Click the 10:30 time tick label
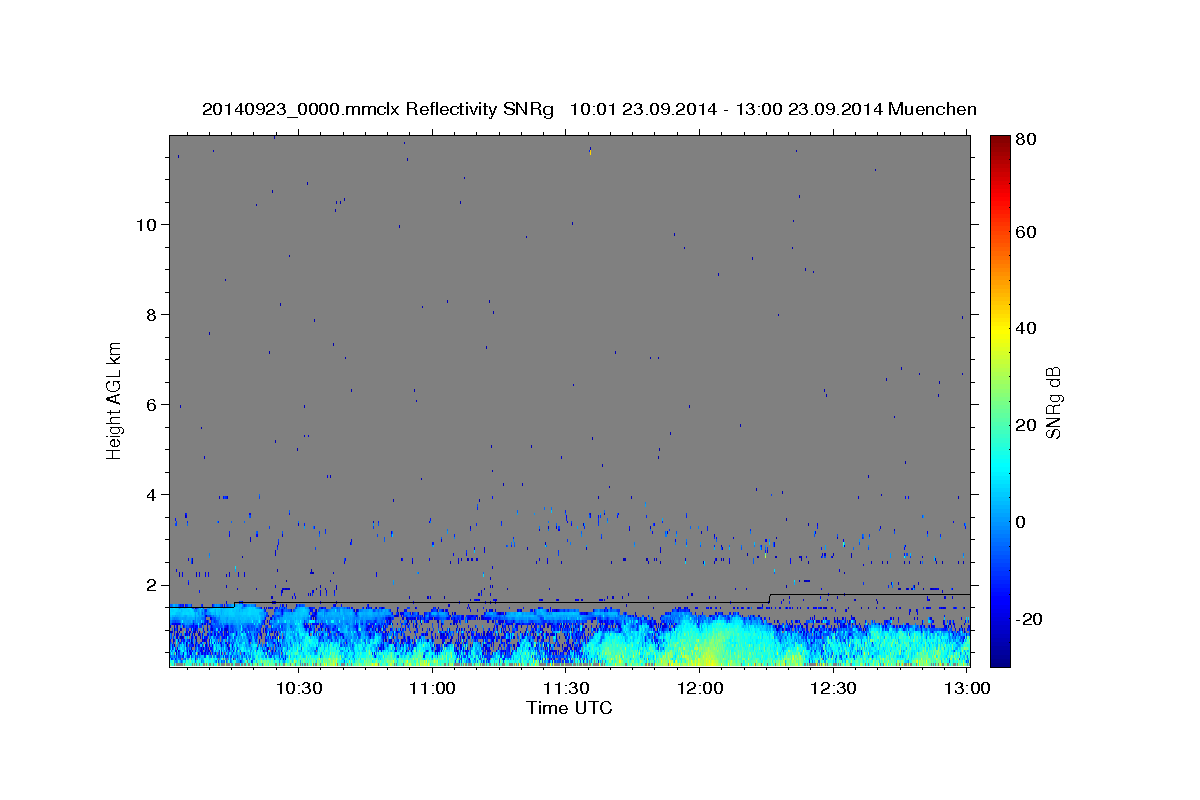The image size is (1200, 800). pos(298,688)
